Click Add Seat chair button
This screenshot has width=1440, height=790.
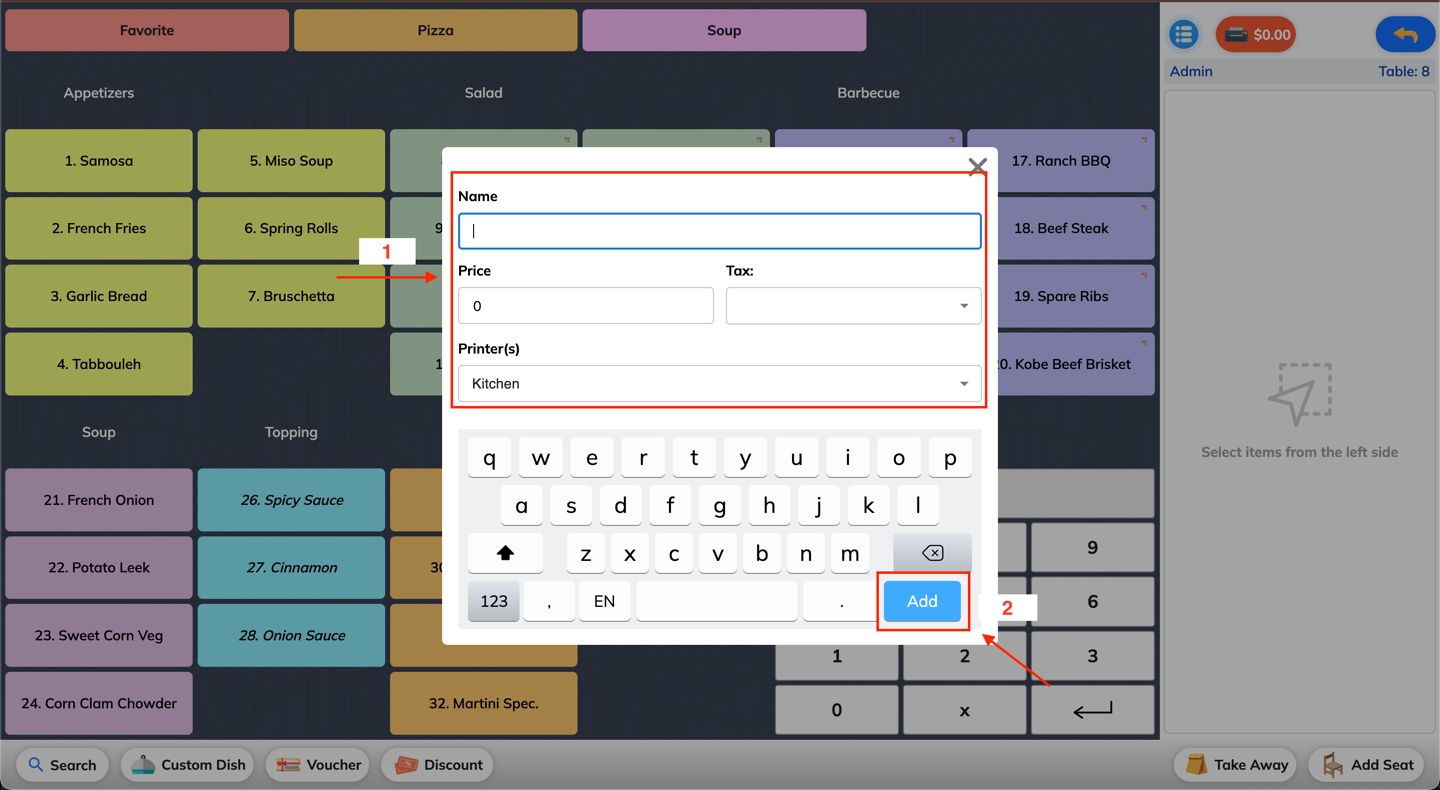point(1370,765)
